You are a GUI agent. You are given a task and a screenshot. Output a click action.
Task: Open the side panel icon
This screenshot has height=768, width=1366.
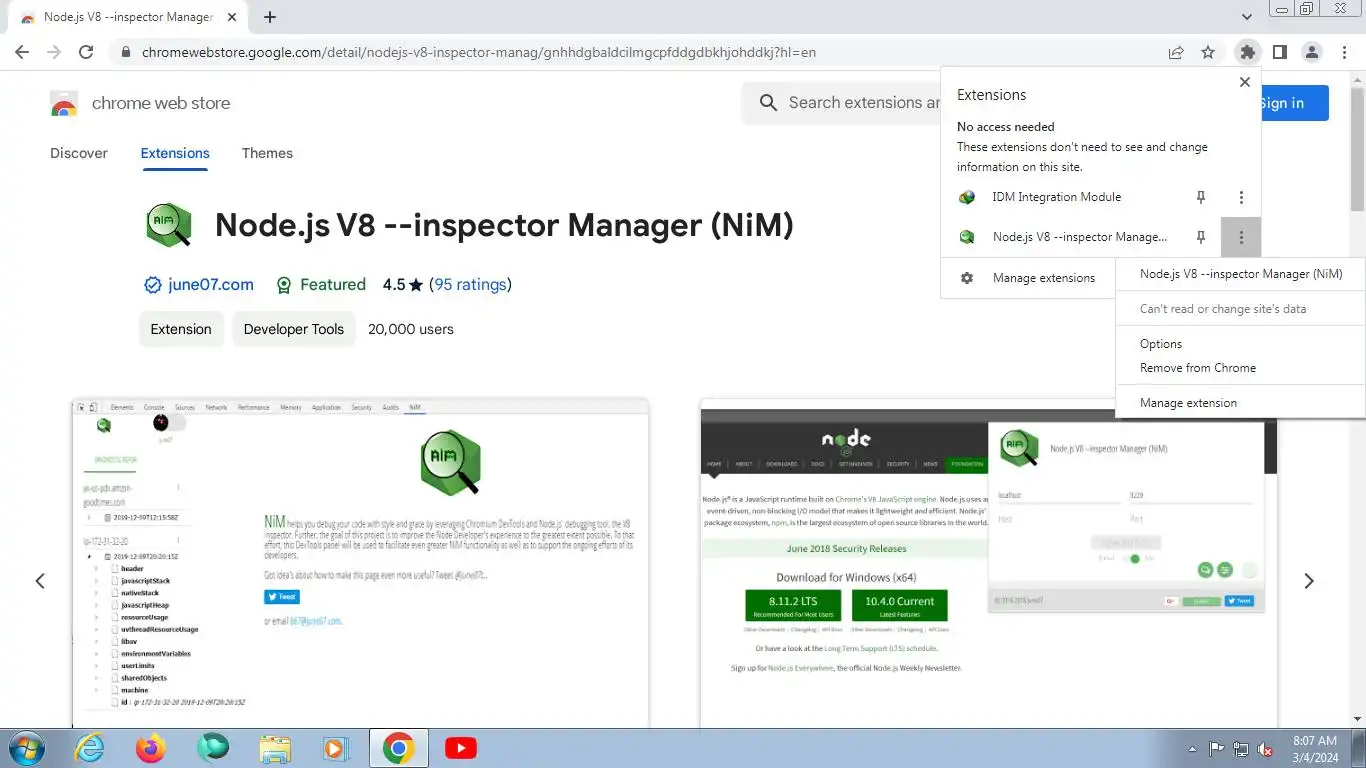coord(1279,52)
